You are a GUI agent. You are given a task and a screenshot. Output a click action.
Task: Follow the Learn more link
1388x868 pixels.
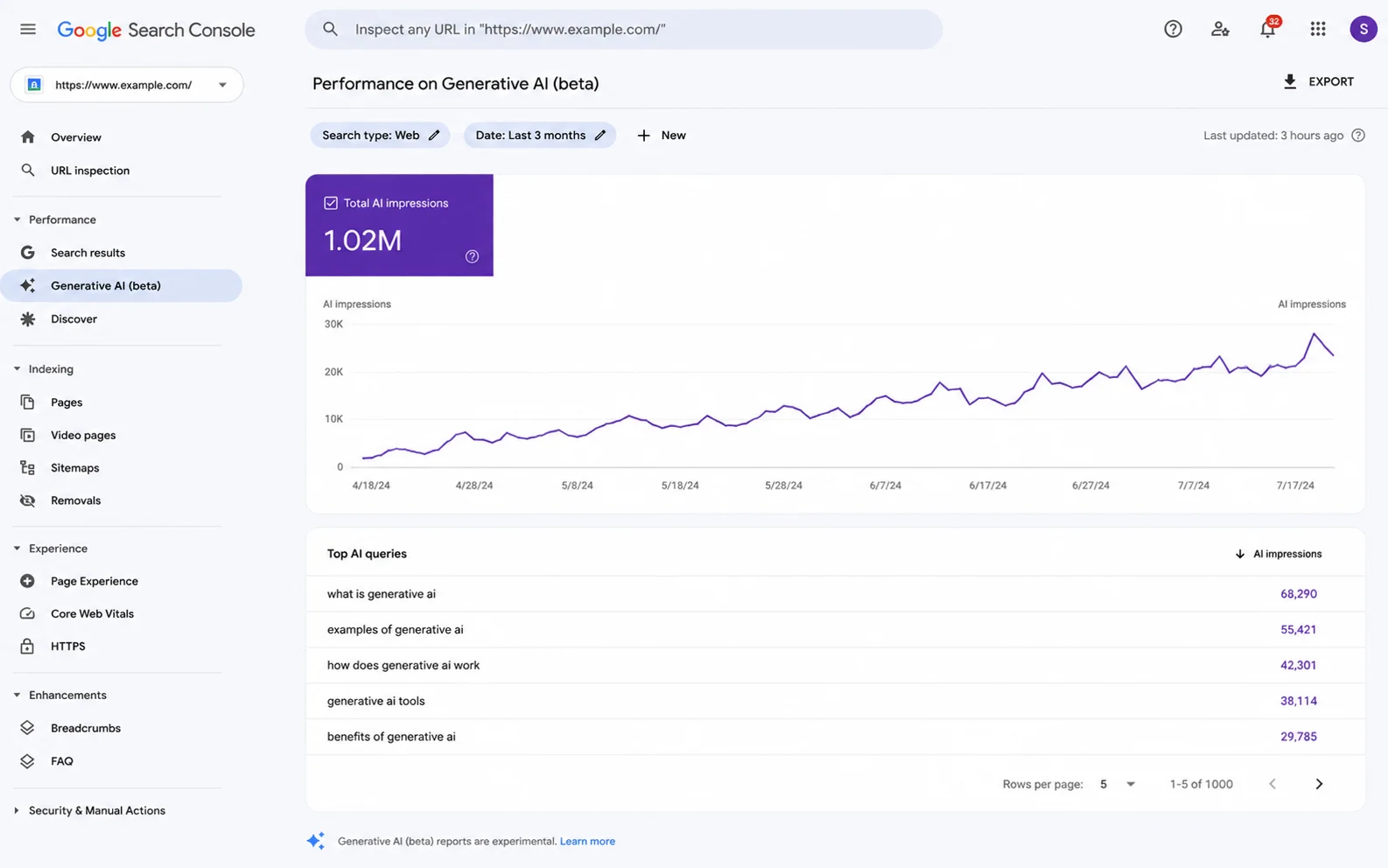pos(587,841)
